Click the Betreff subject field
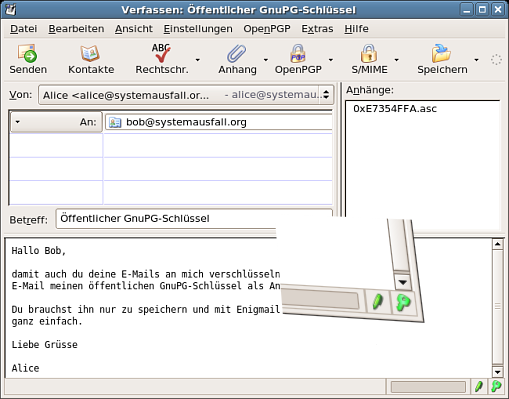This screenshot has height=399, width=509. 194,219
